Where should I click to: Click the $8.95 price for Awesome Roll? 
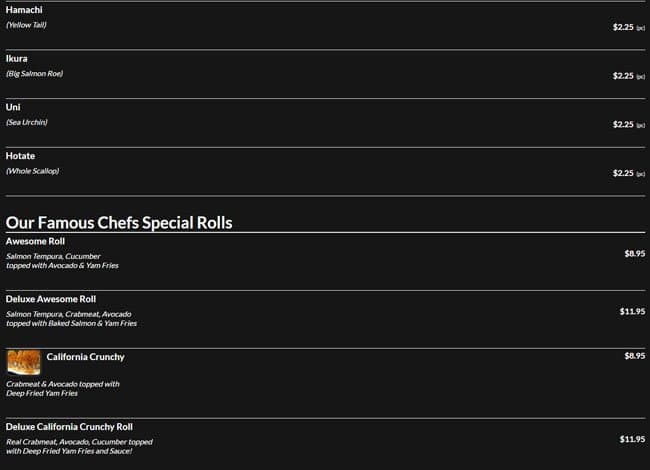[634, 254]
